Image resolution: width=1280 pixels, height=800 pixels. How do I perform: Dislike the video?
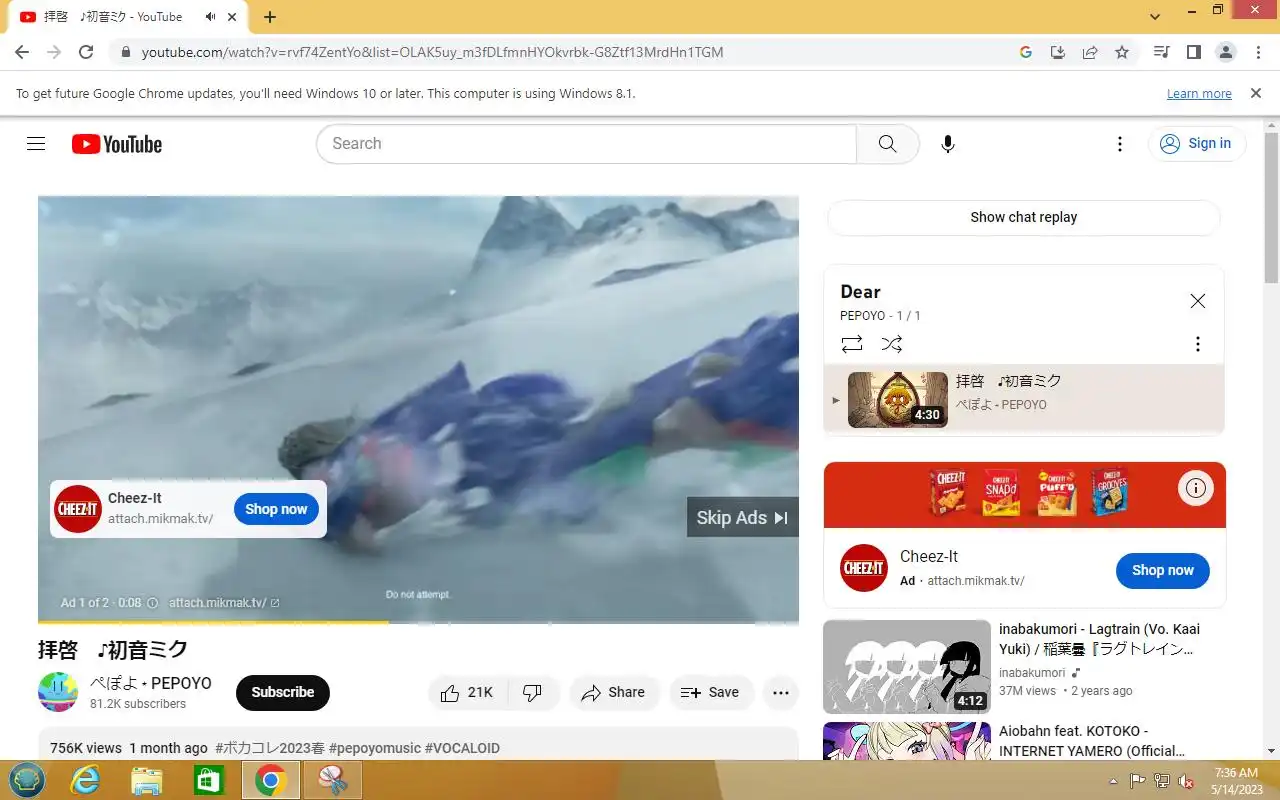pos(533,692)
